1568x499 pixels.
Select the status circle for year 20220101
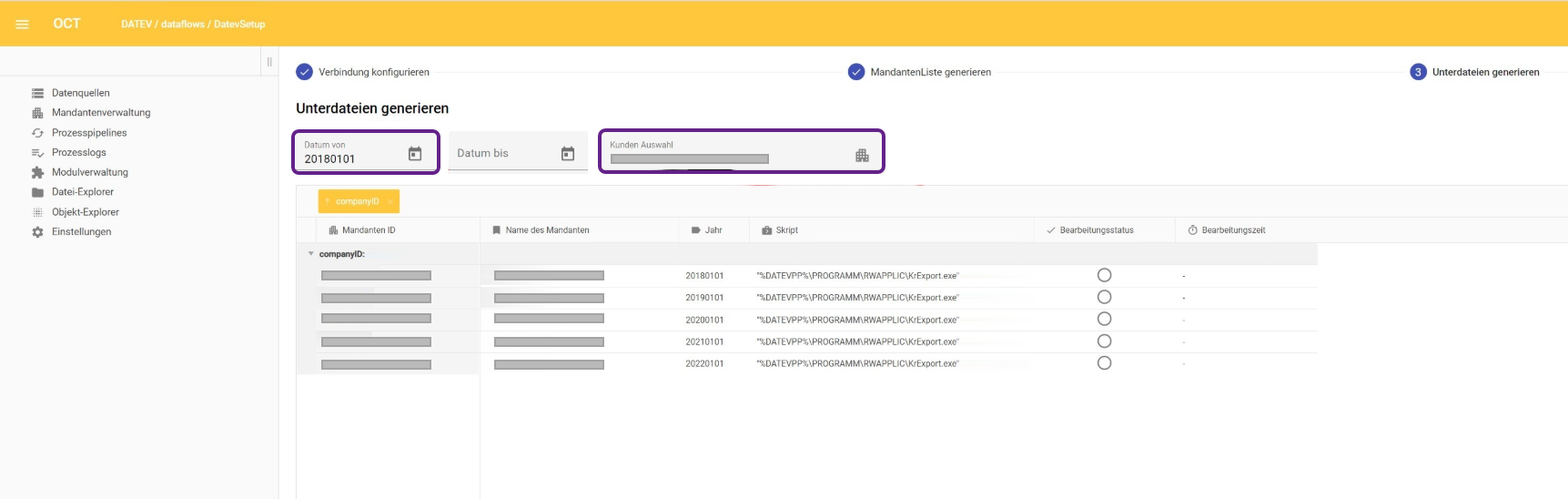[1104, 362]
